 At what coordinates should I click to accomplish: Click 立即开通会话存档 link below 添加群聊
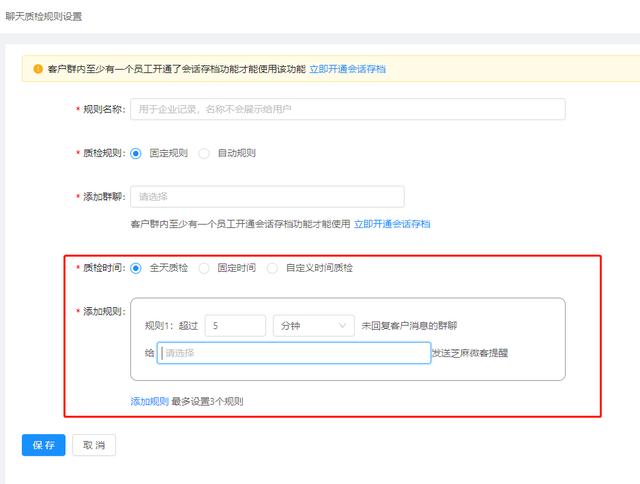click(392, 224)
